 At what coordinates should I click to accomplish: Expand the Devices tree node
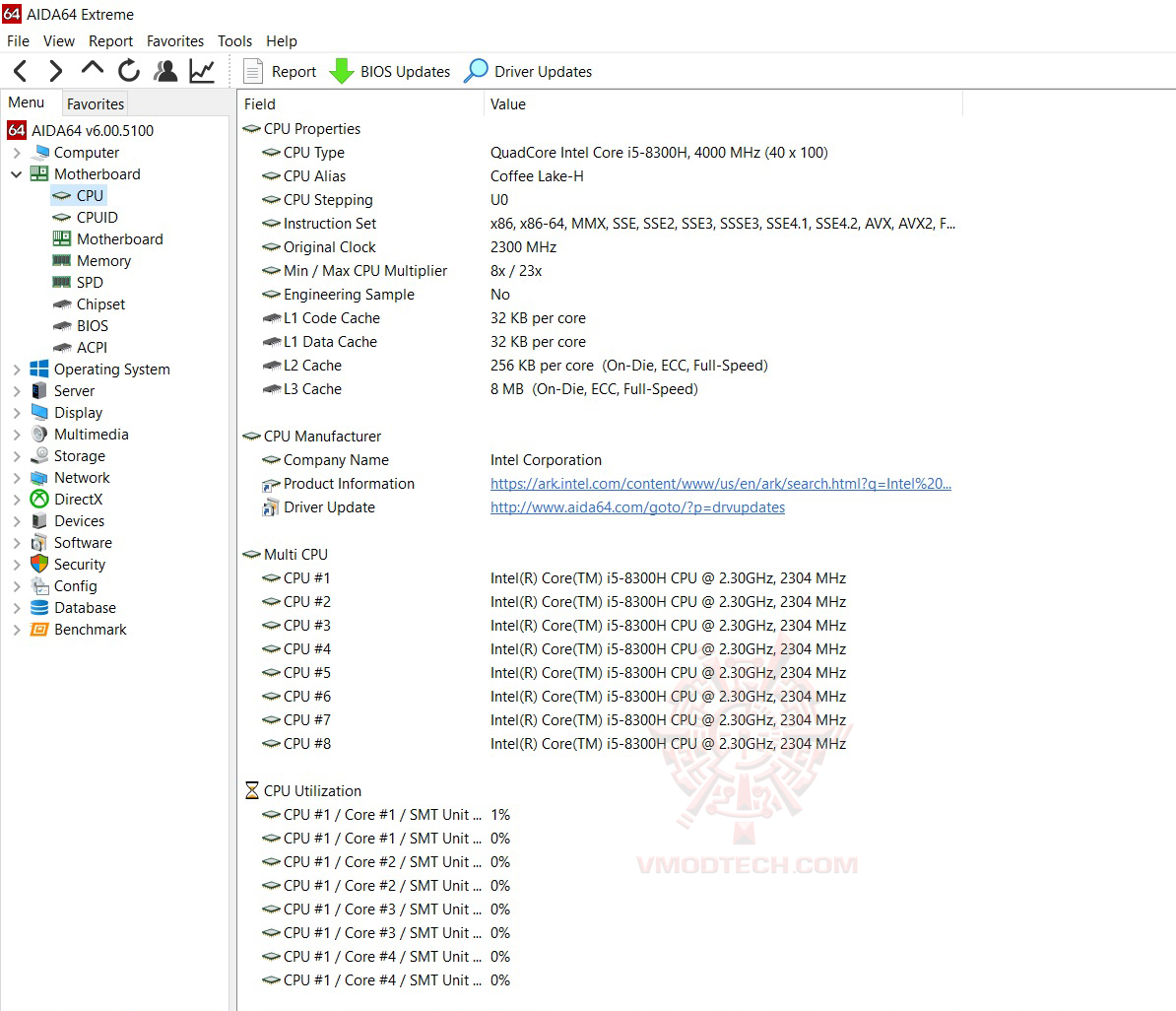(x=17, y=521)
